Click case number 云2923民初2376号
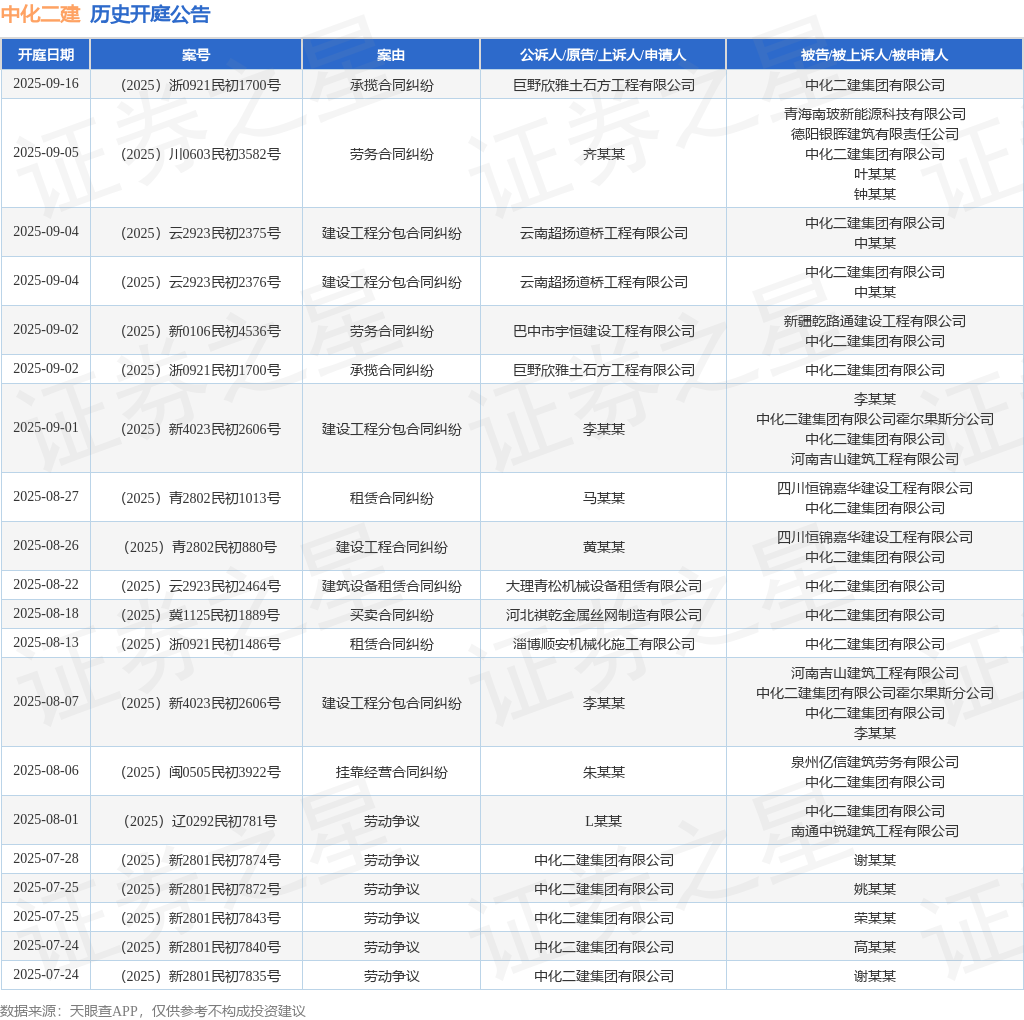Viewport: 1024px width, 1020px height. coord(200,282)
